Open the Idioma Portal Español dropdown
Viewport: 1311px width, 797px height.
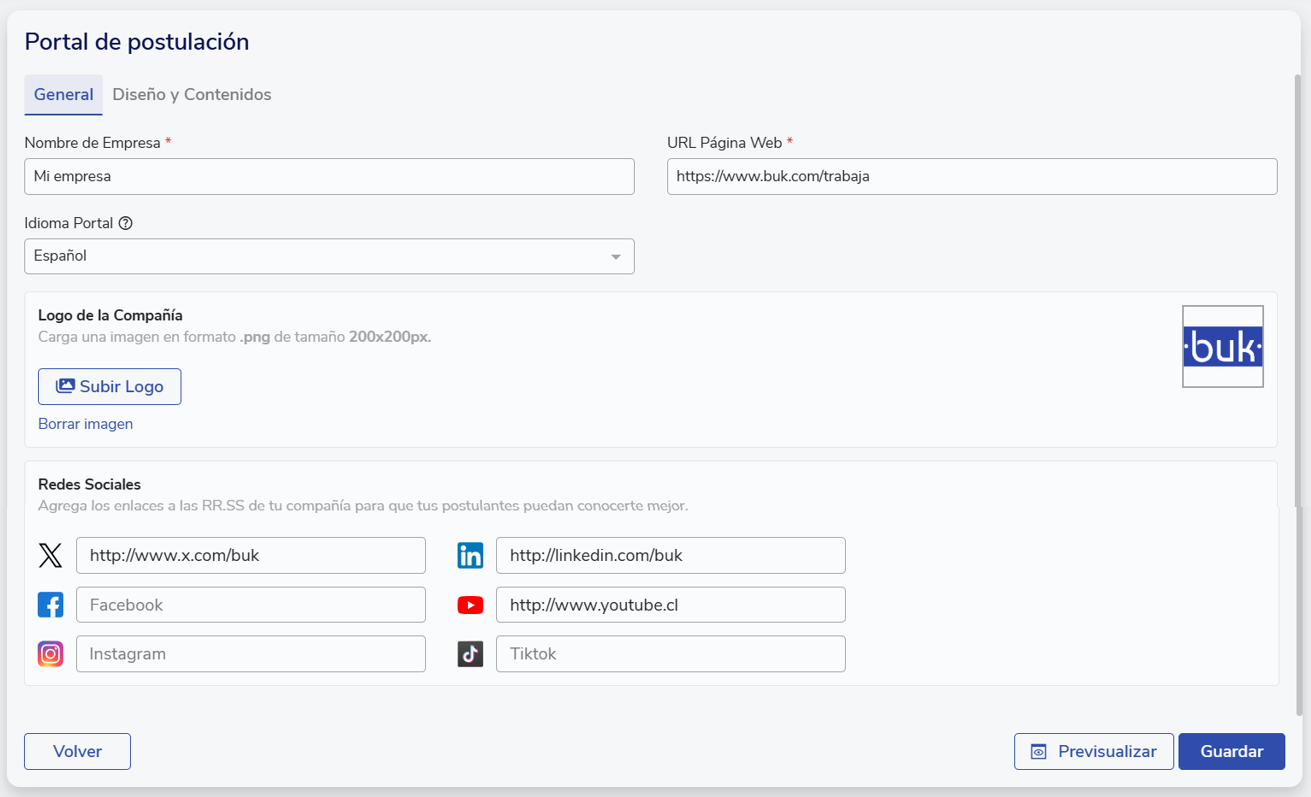click(329, 256)
